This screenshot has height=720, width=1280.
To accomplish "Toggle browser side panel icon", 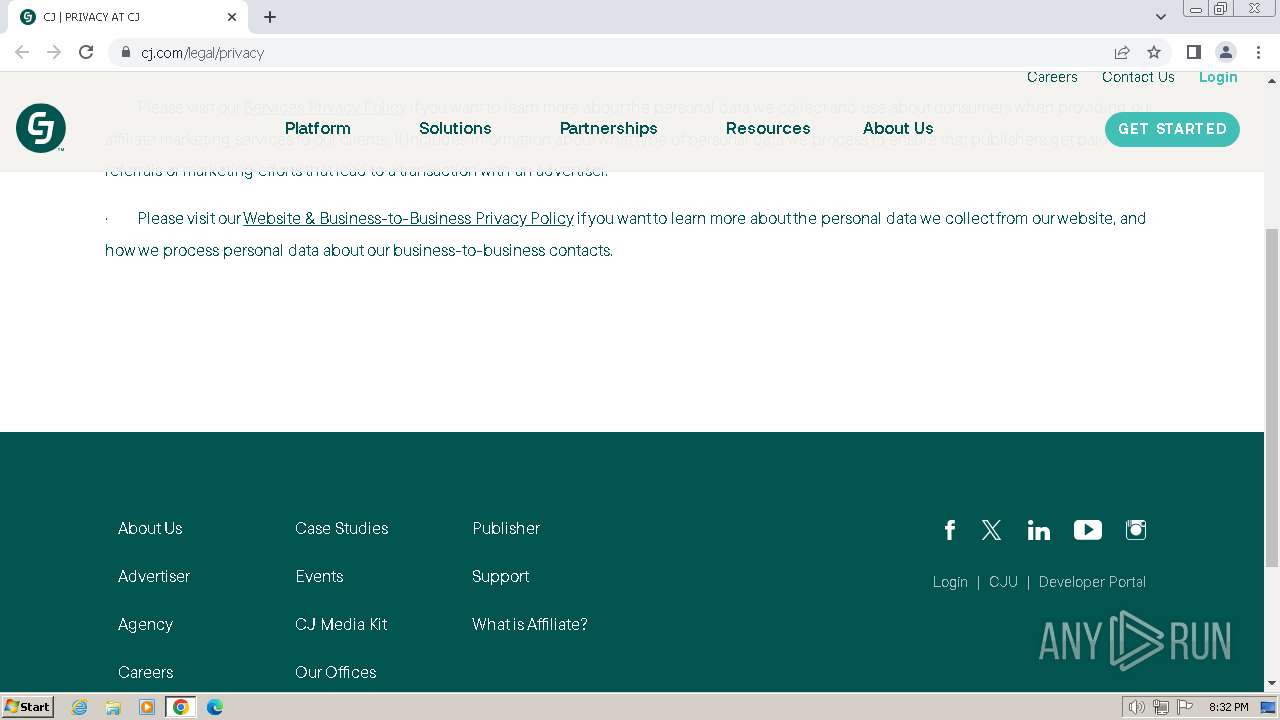I will [x=1193, y=52].
